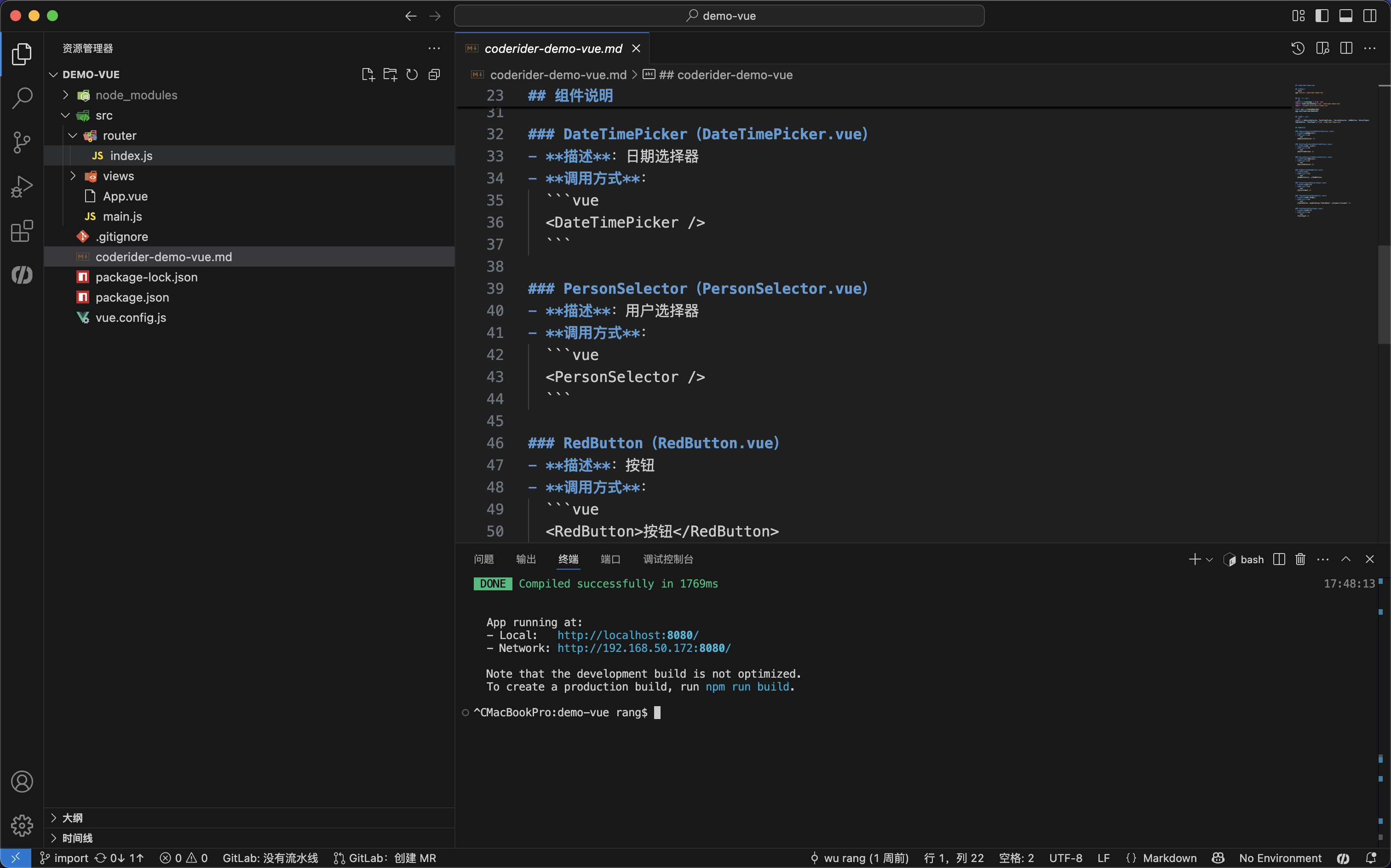This screenshot has width=1391, height=868.
Task: Collapse all folders in explorer
Action: (x=434, y=74)
